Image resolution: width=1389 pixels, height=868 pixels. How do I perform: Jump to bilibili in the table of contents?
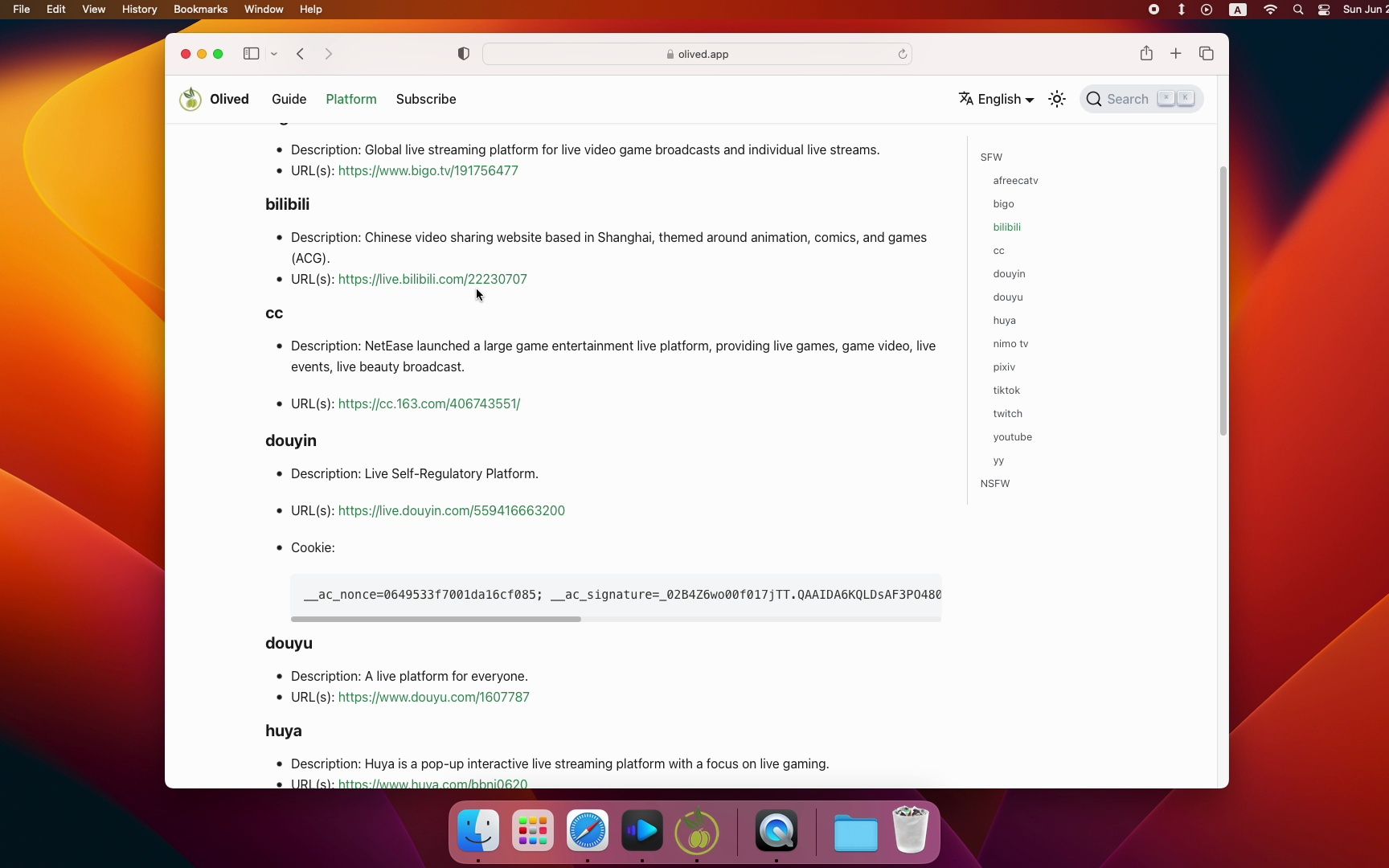pyautogui.click(x=1006, y=227)
